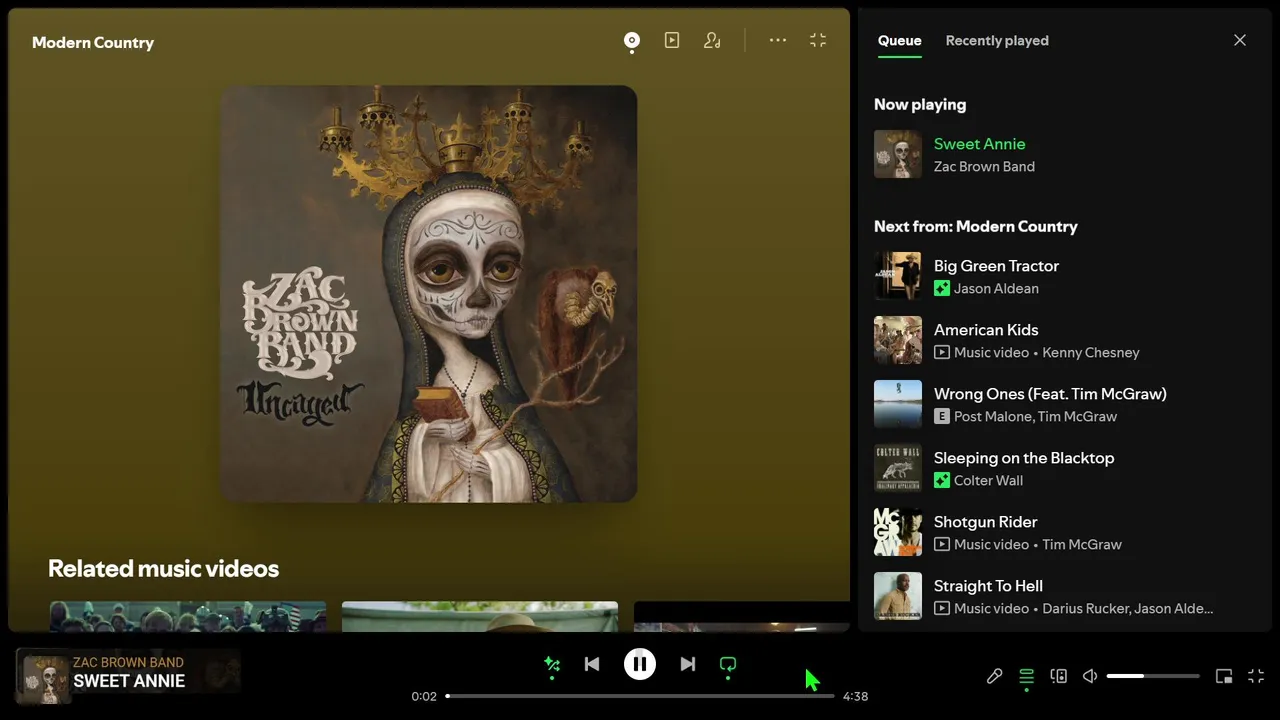Click the explicit E badge on Wrong Ones
1280x720 pixels.
click(941, 416)
